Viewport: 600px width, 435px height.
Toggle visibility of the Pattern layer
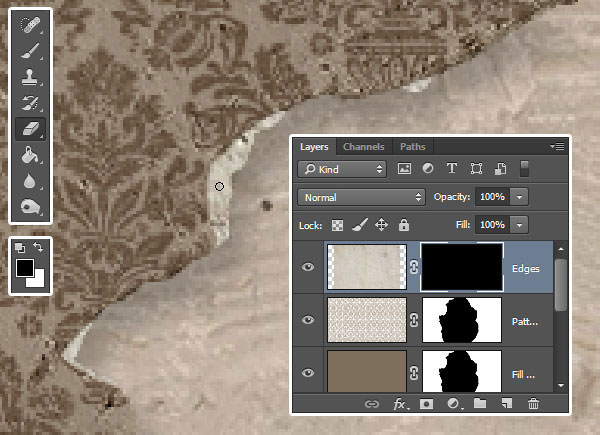click(x=308, y=320)
